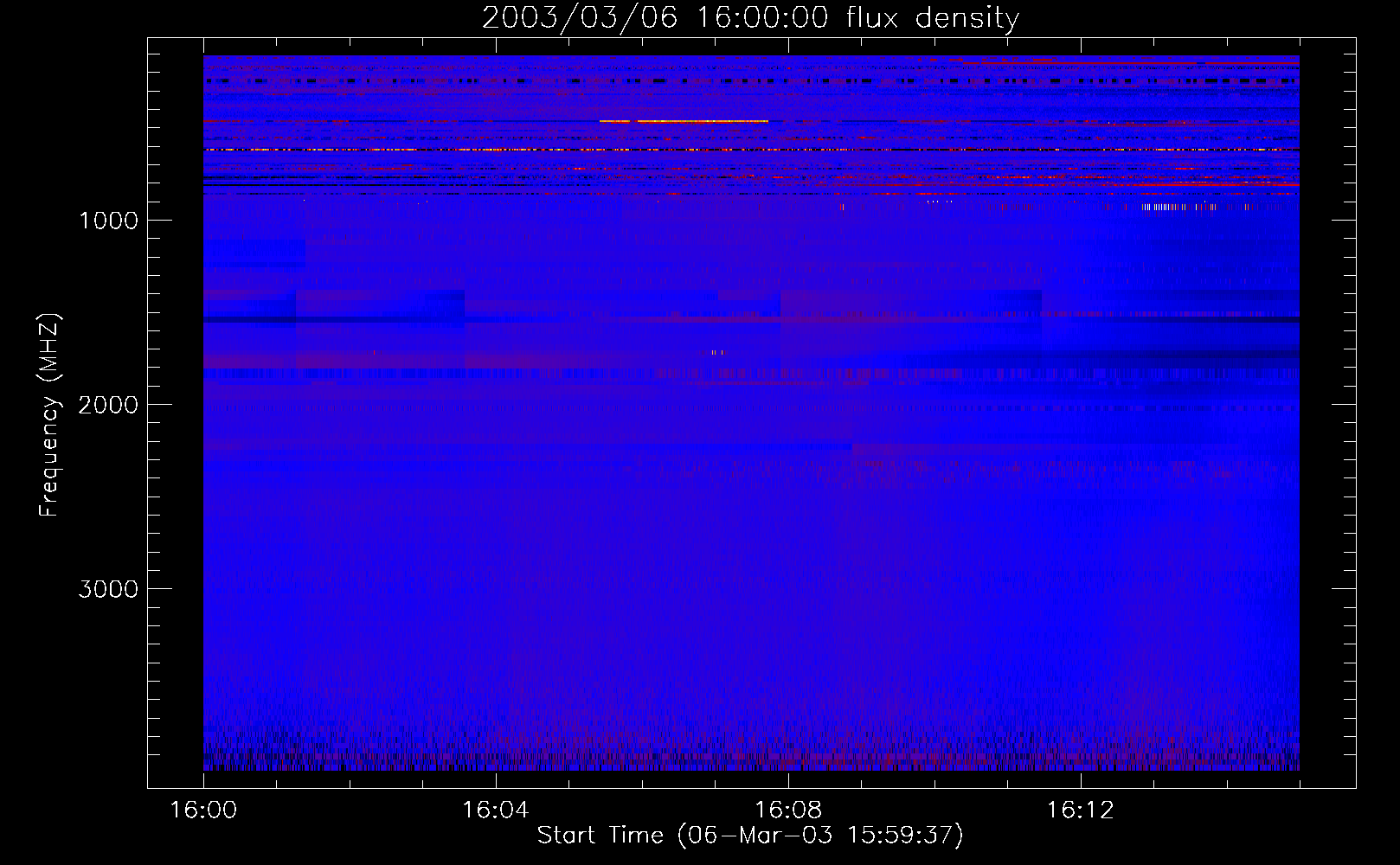Image resolution: width=1400 pixels, height=865 pixels.
Task: Click the 1000 frequency tick label
Action: tap(108, 221)
